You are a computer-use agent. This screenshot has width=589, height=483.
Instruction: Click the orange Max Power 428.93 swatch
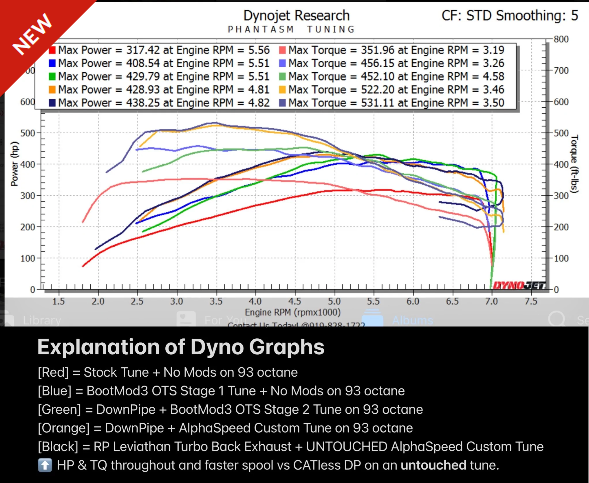52,90
